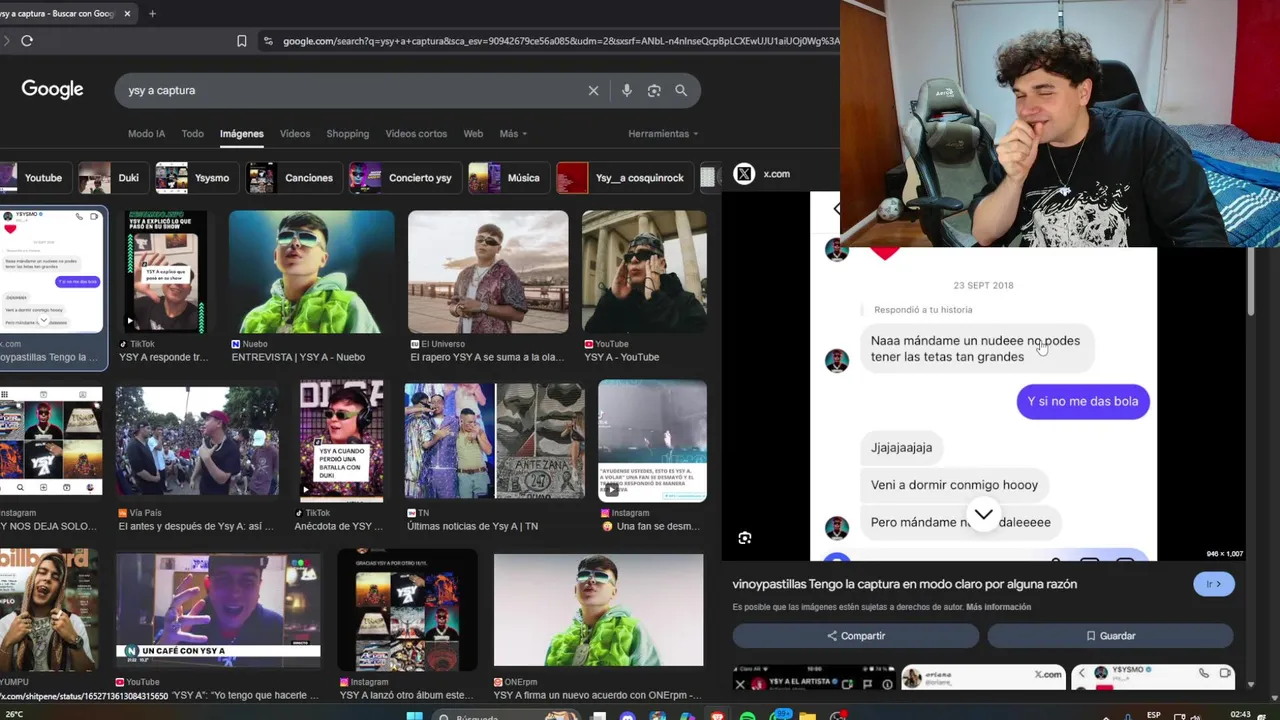Open TikTok 'YSY A responde' thumbnail
Viewport: 1280px width, 720px height.
tap(165, 272)
